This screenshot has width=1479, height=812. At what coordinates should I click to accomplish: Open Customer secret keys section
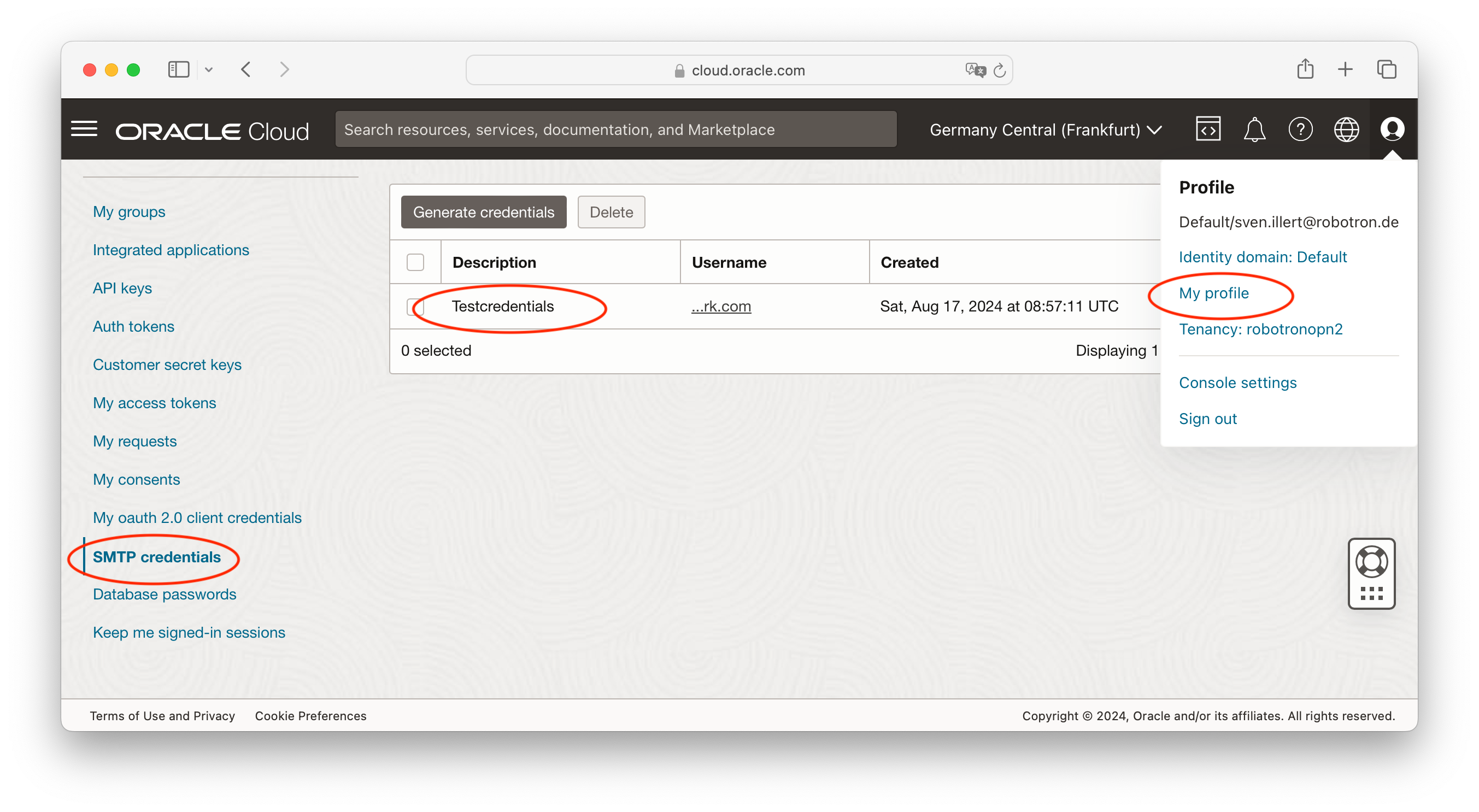coord(167,364)
